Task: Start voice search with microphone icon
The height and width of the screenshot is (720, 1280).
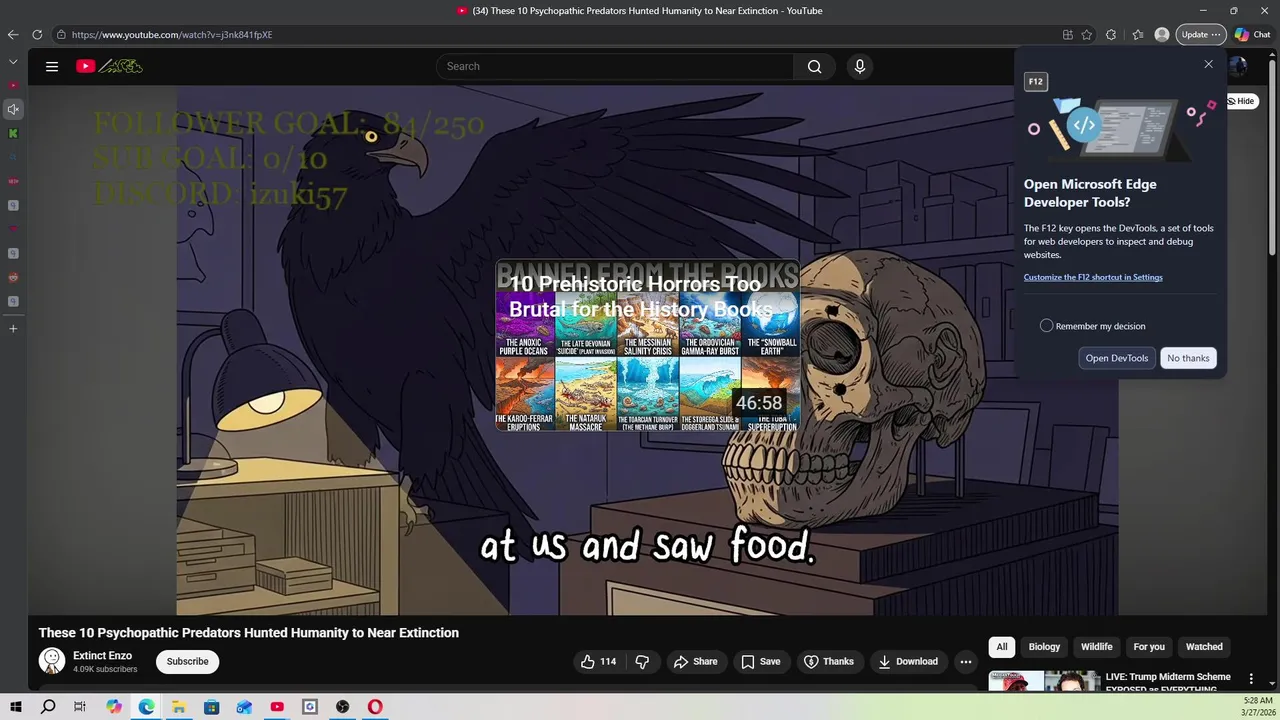Action: point(859,66)
